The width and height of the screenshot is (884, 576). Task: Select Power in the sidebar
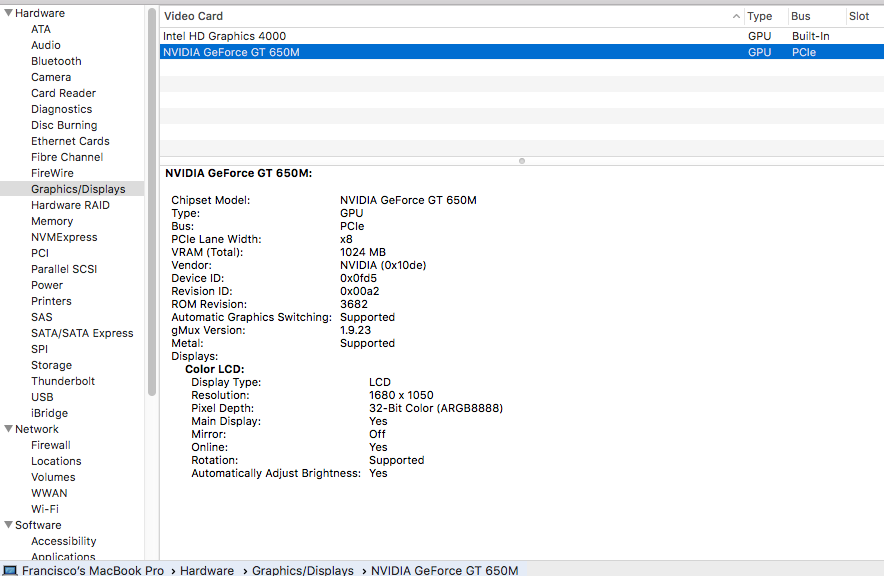[47, 285]
